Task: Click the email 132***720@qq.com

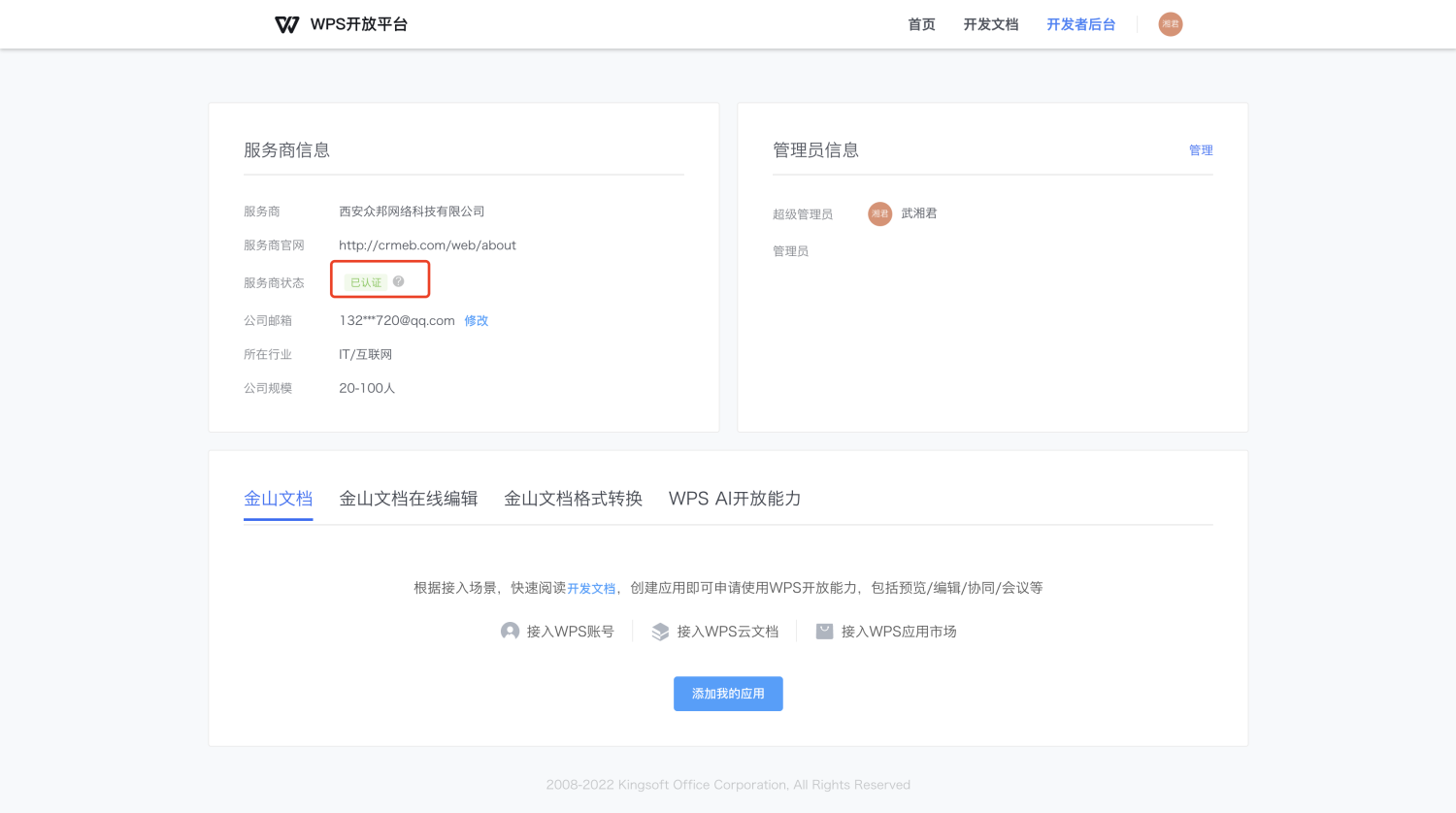Action: pos(397,321)
